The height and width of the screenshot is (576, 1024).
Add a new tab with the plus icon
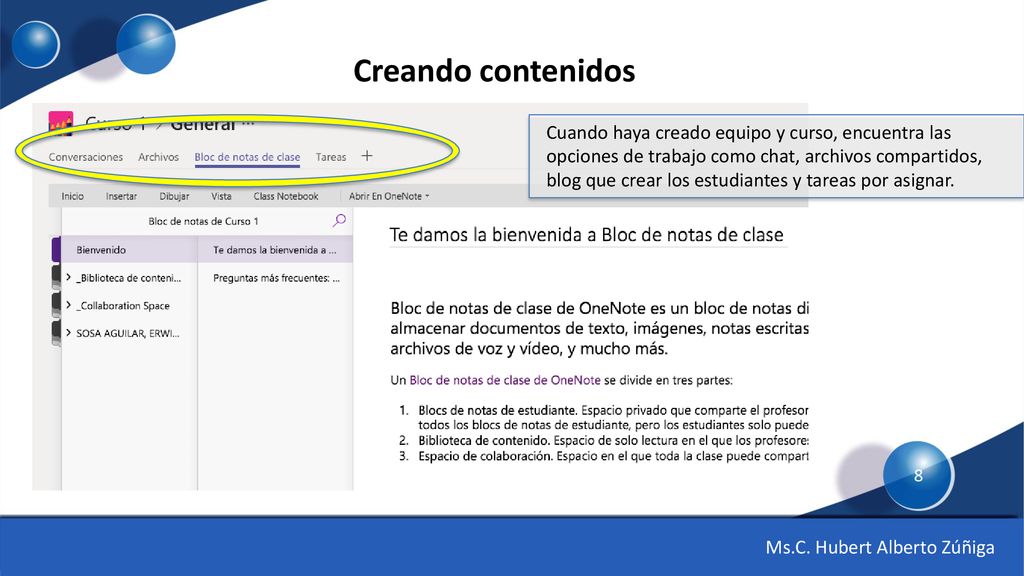(x=367, y=155)
